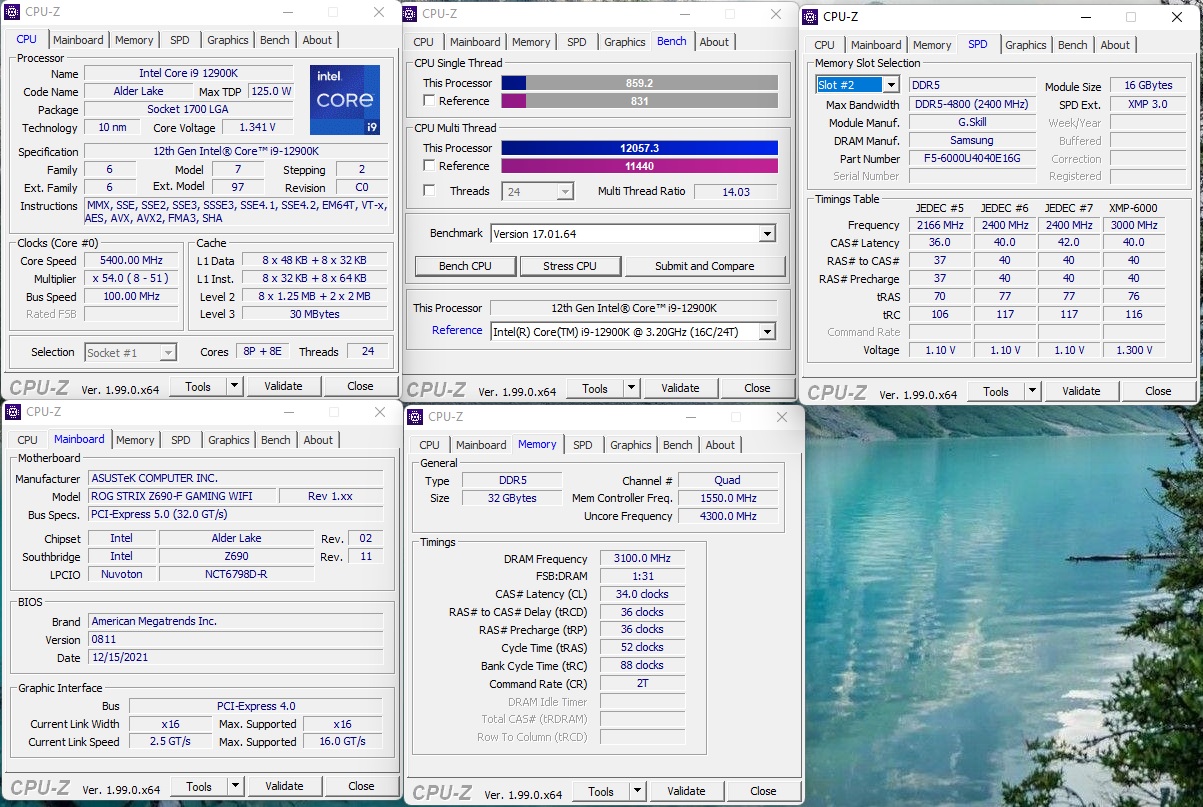1203x807 pixels.
Task: Open the CPU tab in SPD window
Action: [x=824, y=45]
